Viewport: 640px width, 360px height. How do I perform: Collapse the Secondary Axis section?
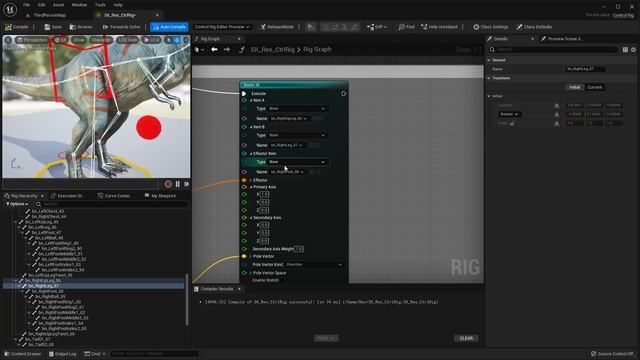[251, 218]
